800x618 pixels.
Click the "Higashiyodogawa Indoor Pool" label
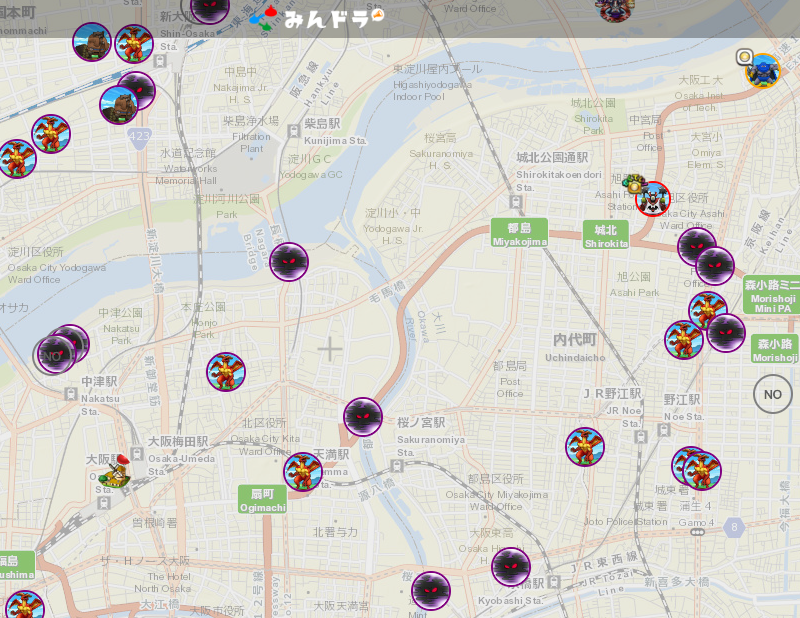(432, 90)
